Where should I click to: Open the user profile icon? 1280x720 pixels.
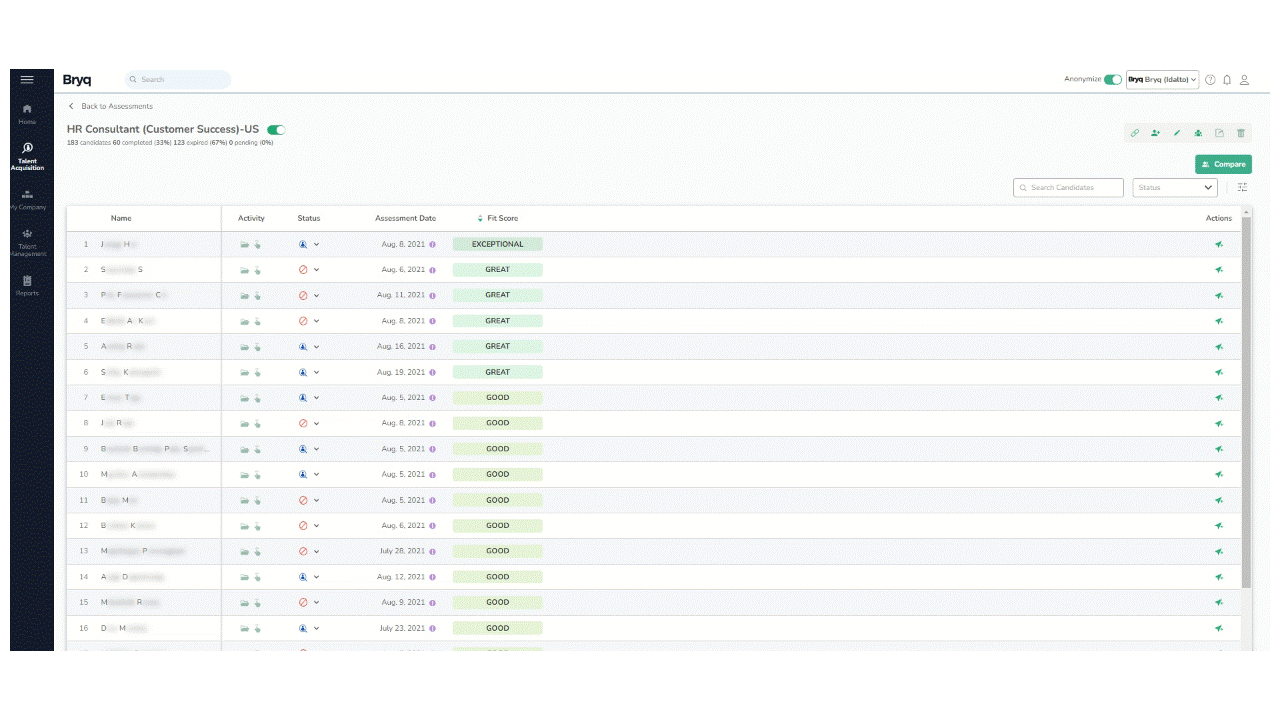(1245, 80)
